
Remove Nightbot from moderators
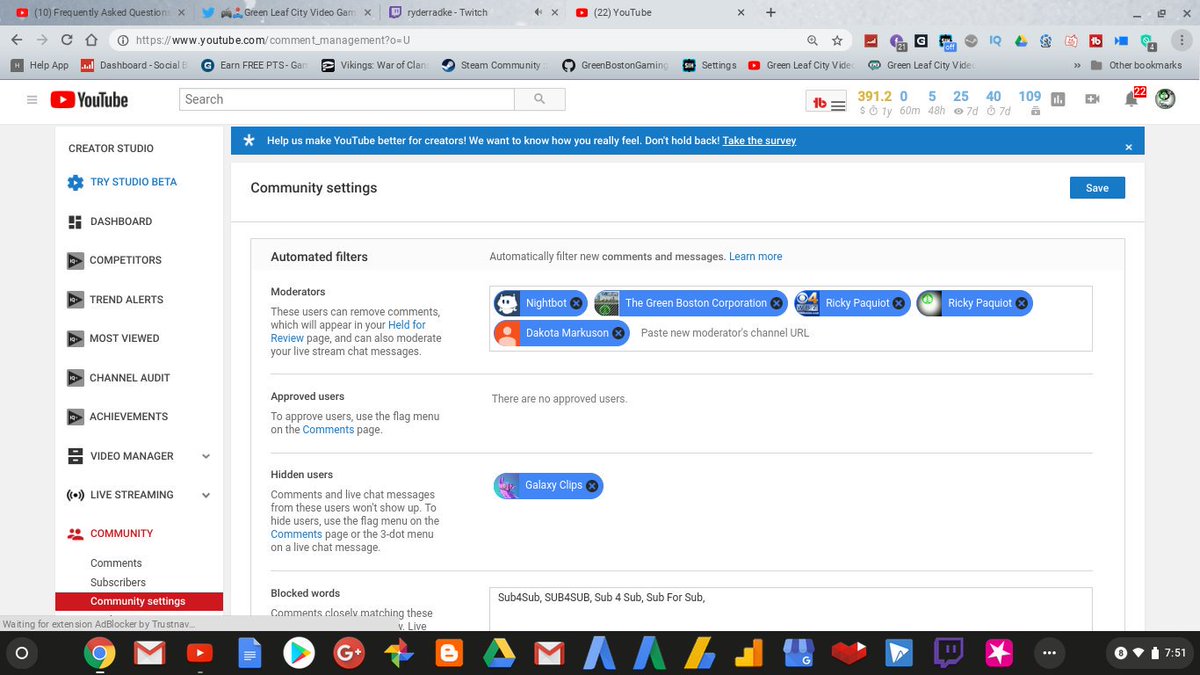(x=576, y=303)
